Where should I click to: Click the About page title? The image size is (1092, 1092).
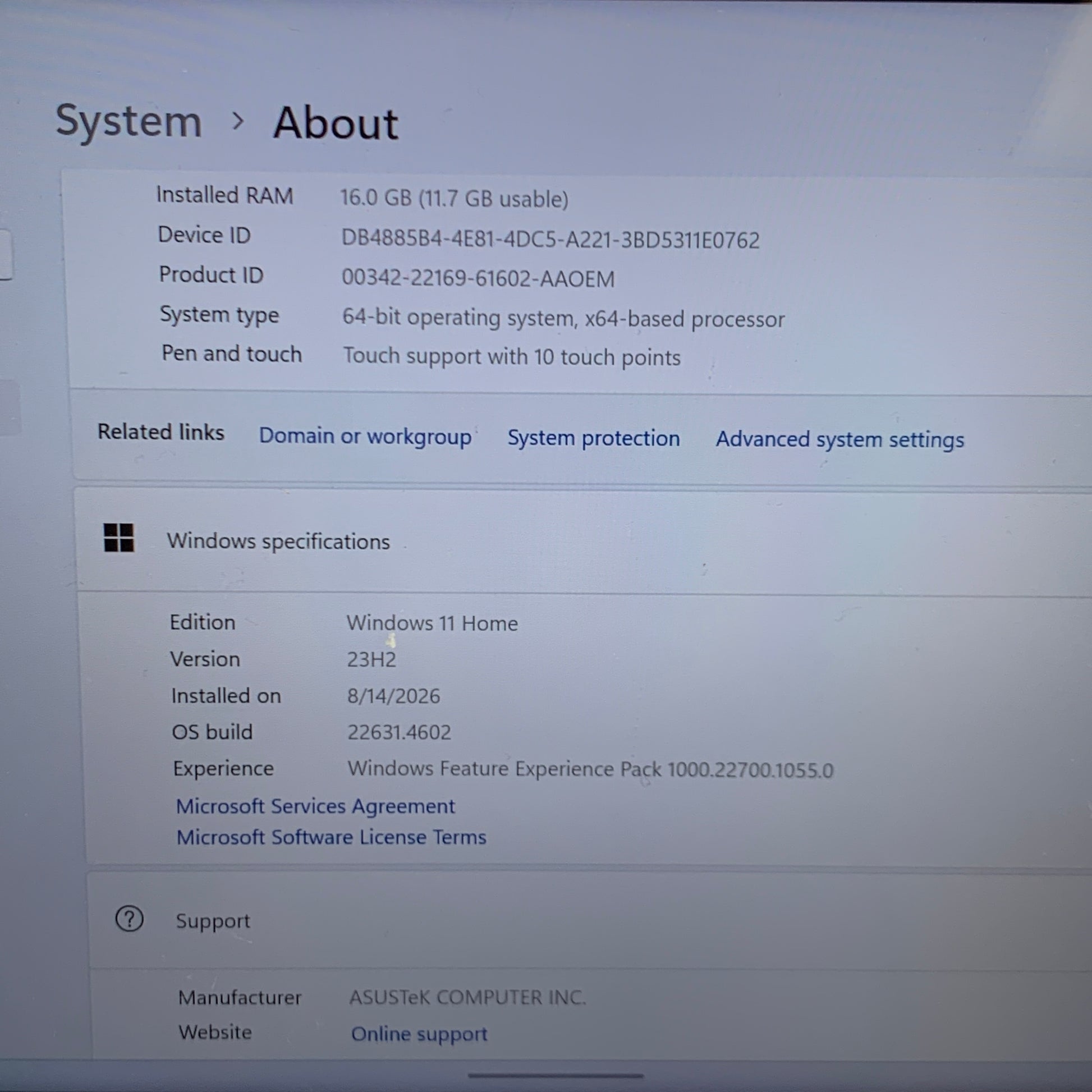336,123
